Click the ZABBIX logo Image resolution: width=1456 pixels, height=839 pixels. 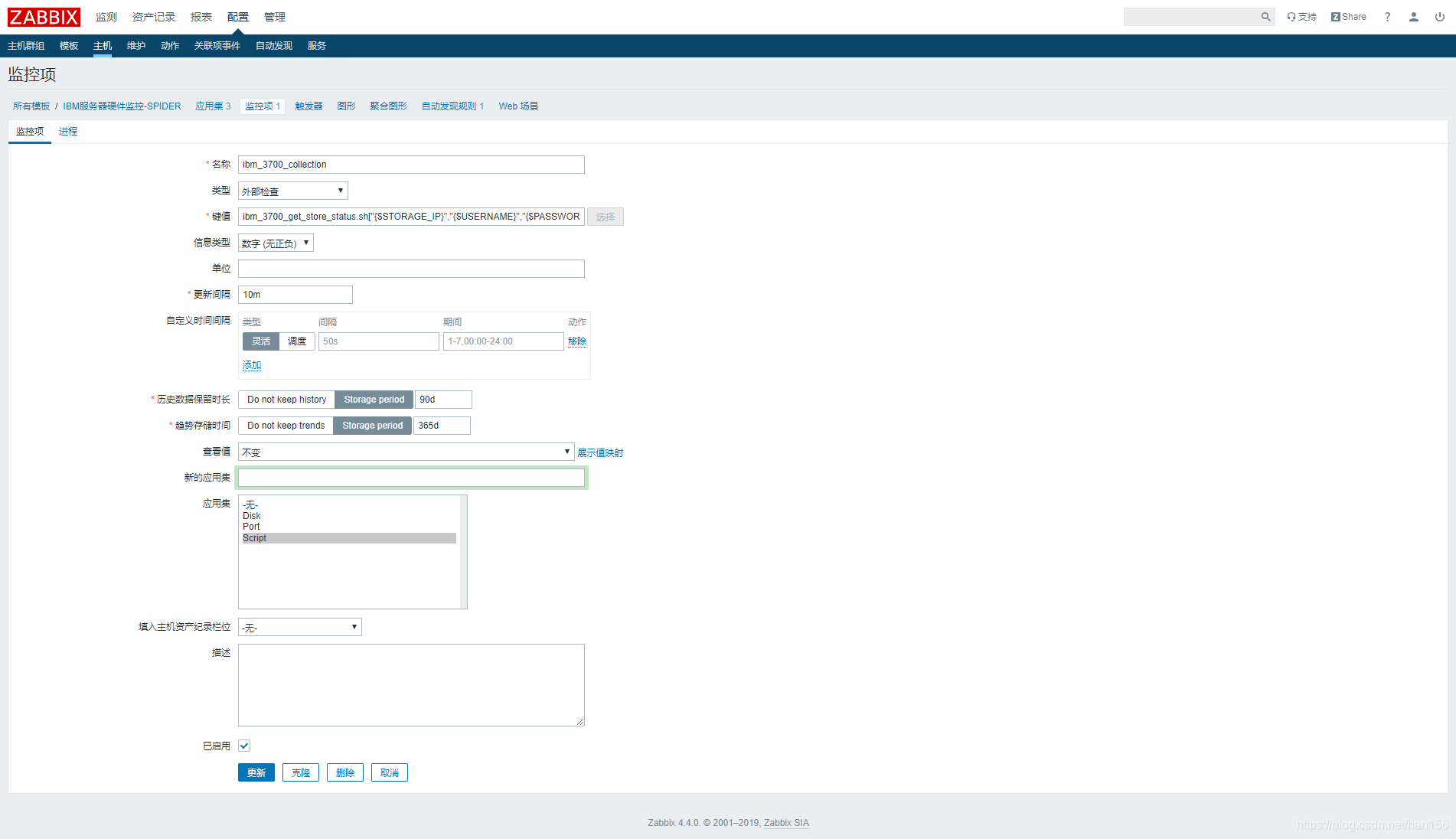point(44,17)
